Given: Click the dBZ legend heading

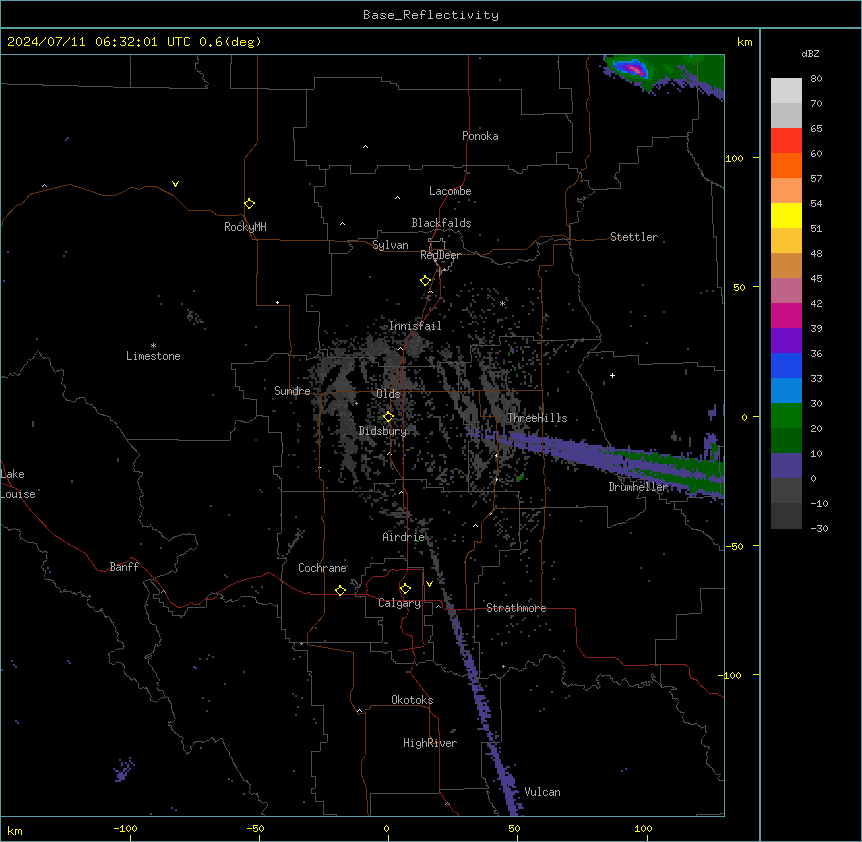Looking at the screenshot, I should (x=810, y=54).
